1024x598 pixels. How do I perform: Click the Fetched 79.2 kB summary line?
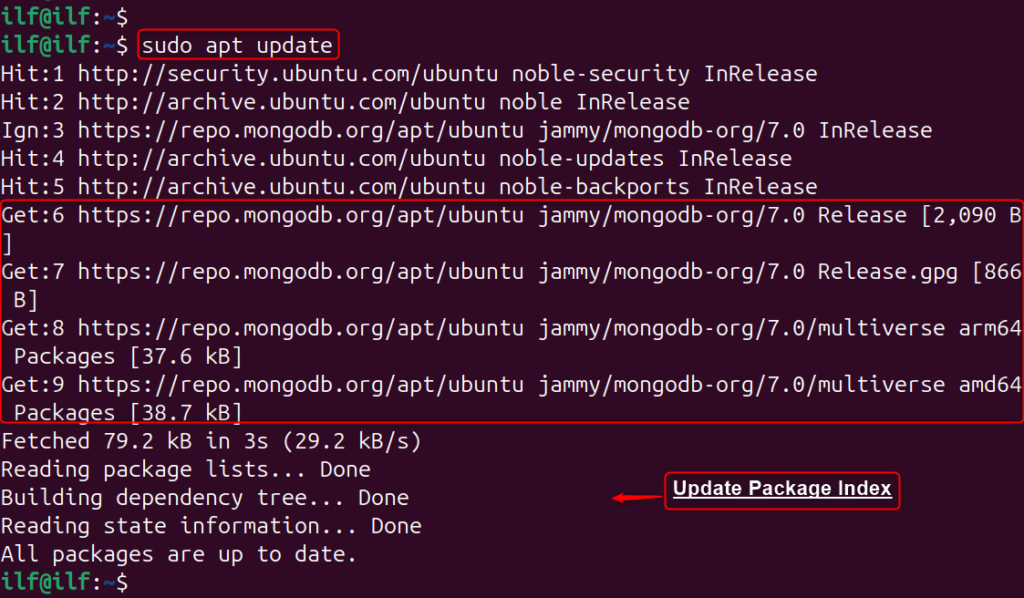[x=211, y=441]
